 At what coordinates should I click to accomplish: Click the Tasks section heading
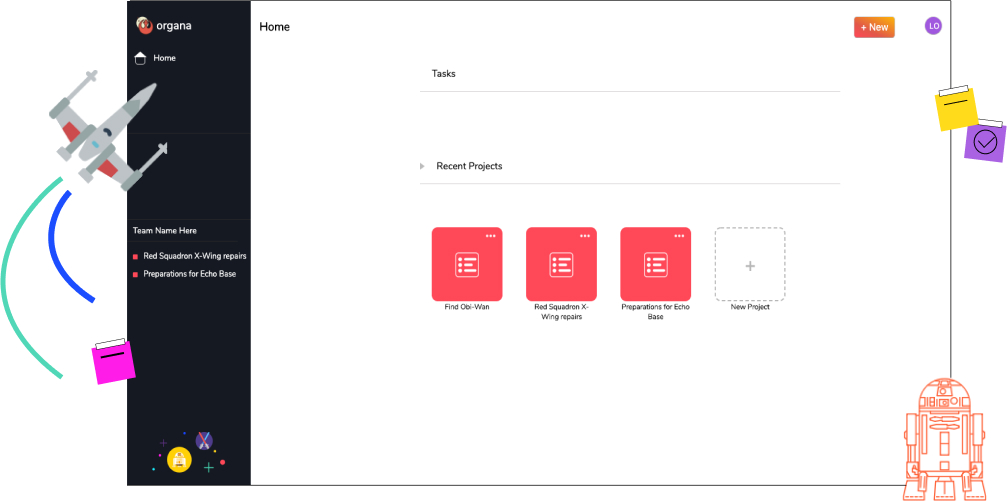(444, 73)
